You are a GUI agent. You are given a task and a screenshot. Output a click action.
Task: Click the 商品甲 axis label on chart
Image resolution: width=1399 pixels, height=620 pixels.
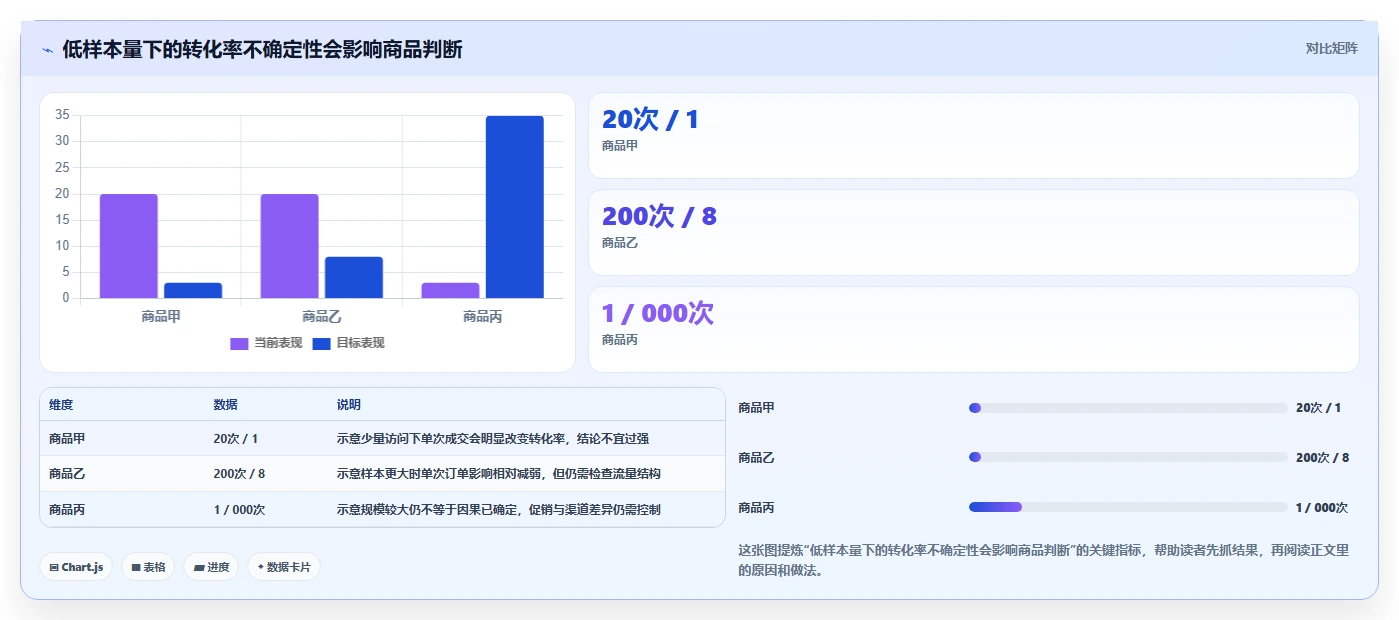(161, 317)
